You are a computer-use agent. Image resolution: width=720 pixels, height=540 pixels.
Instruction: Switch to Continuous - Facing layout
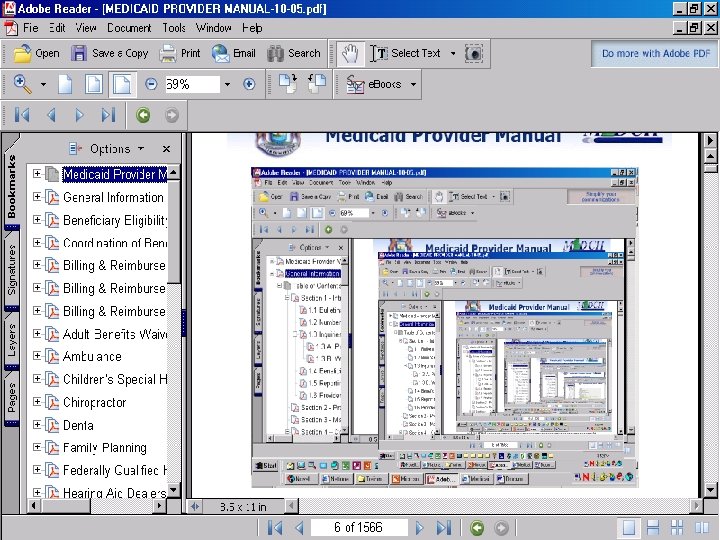click(677, 528)
